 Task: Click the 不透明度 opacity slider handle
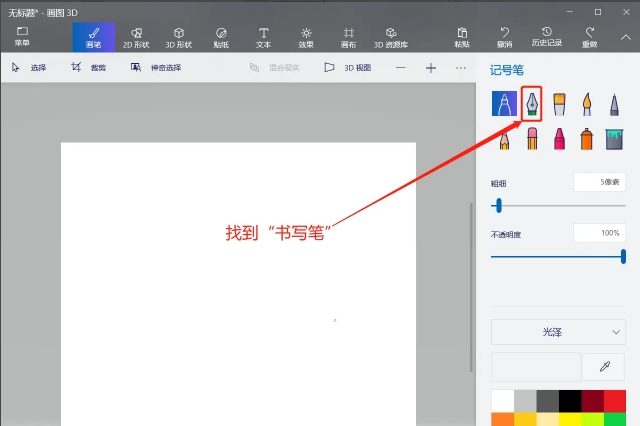[x=623, y=257]
